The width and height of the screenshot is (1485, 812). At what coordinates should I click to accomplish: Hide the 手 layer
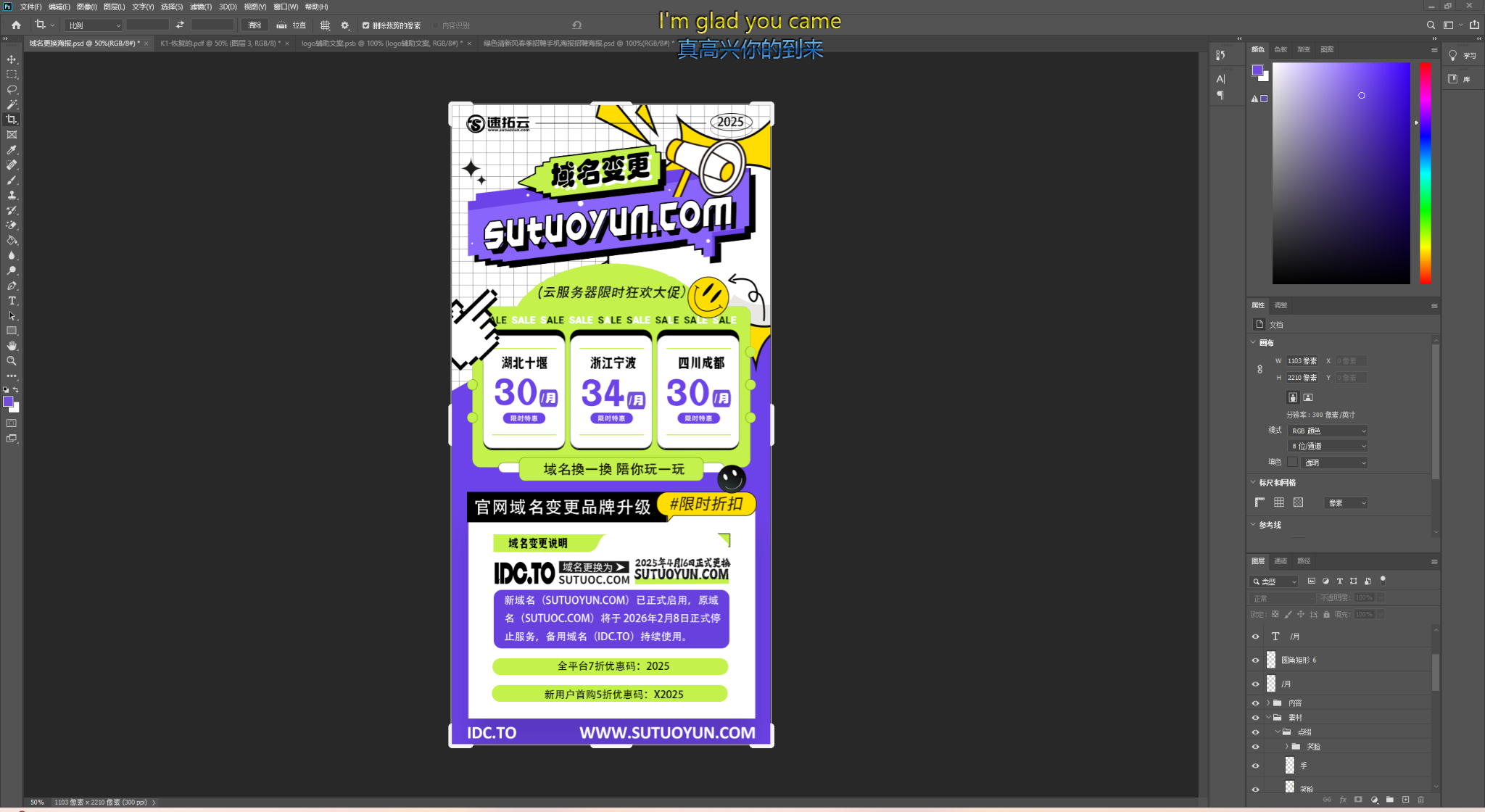pyautogui.click(x=1255, y=766)
